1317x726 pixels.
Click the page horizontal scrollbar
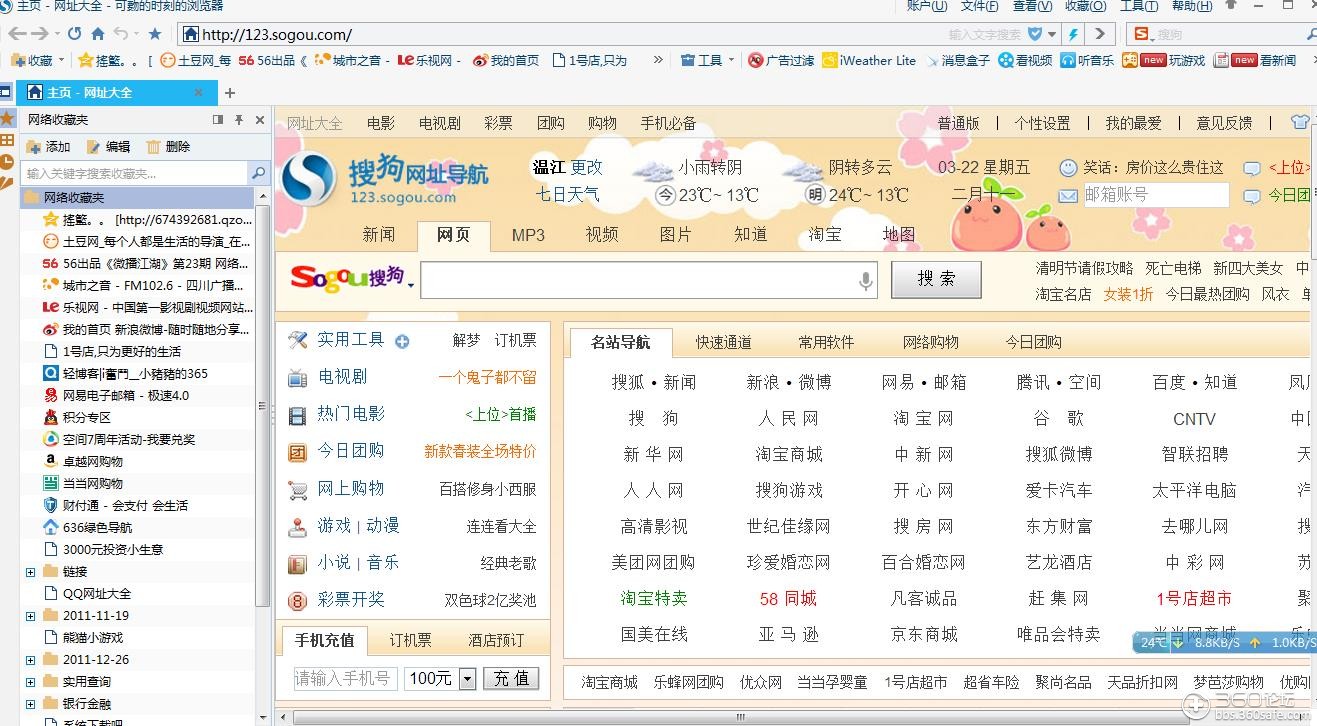[x=740, y=717]
